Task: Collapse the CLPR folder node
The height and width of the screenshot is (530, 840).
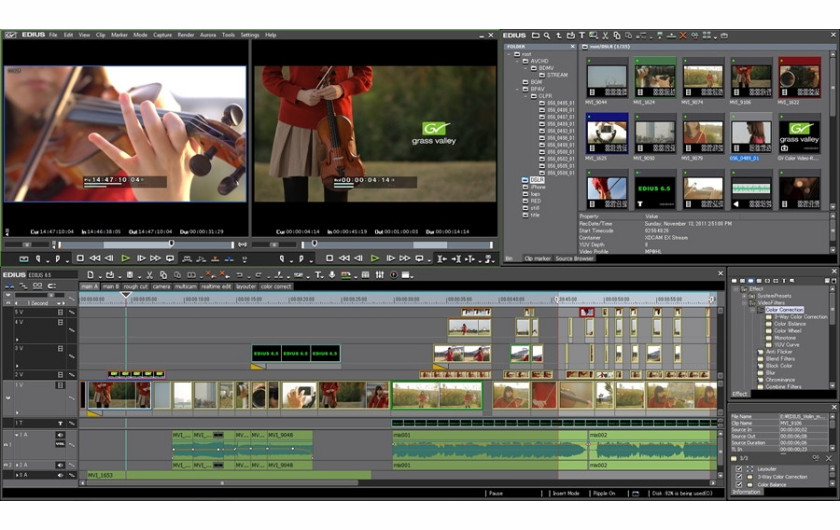Action: click(x=526, y=96)
